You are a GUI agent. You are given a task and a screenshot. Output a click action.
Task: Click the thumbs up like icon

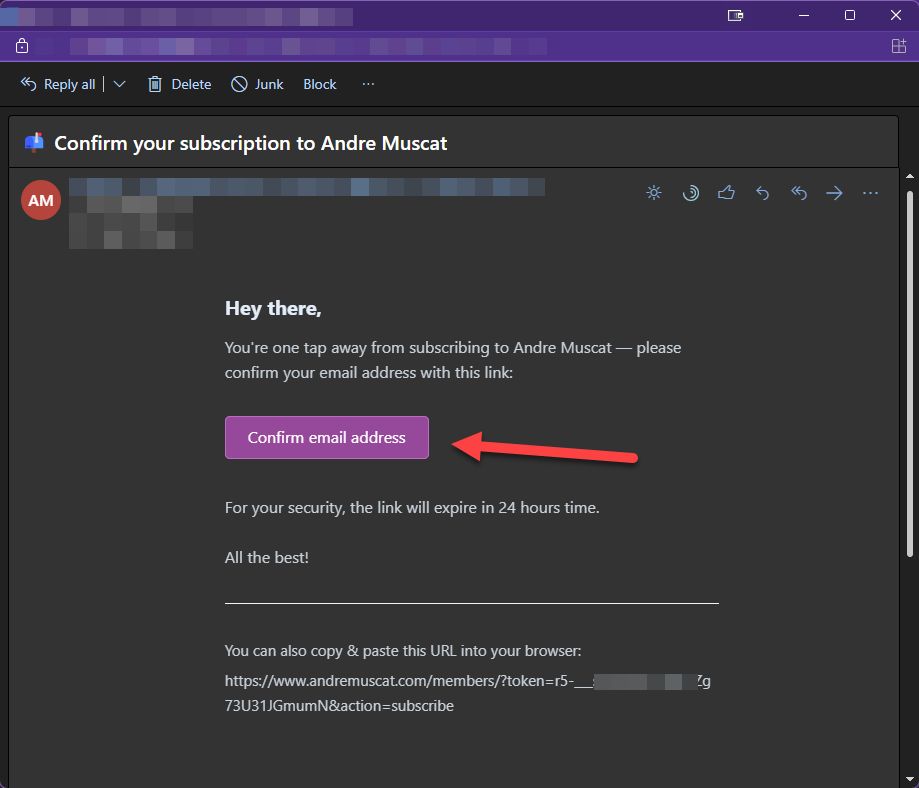point(726,192)
